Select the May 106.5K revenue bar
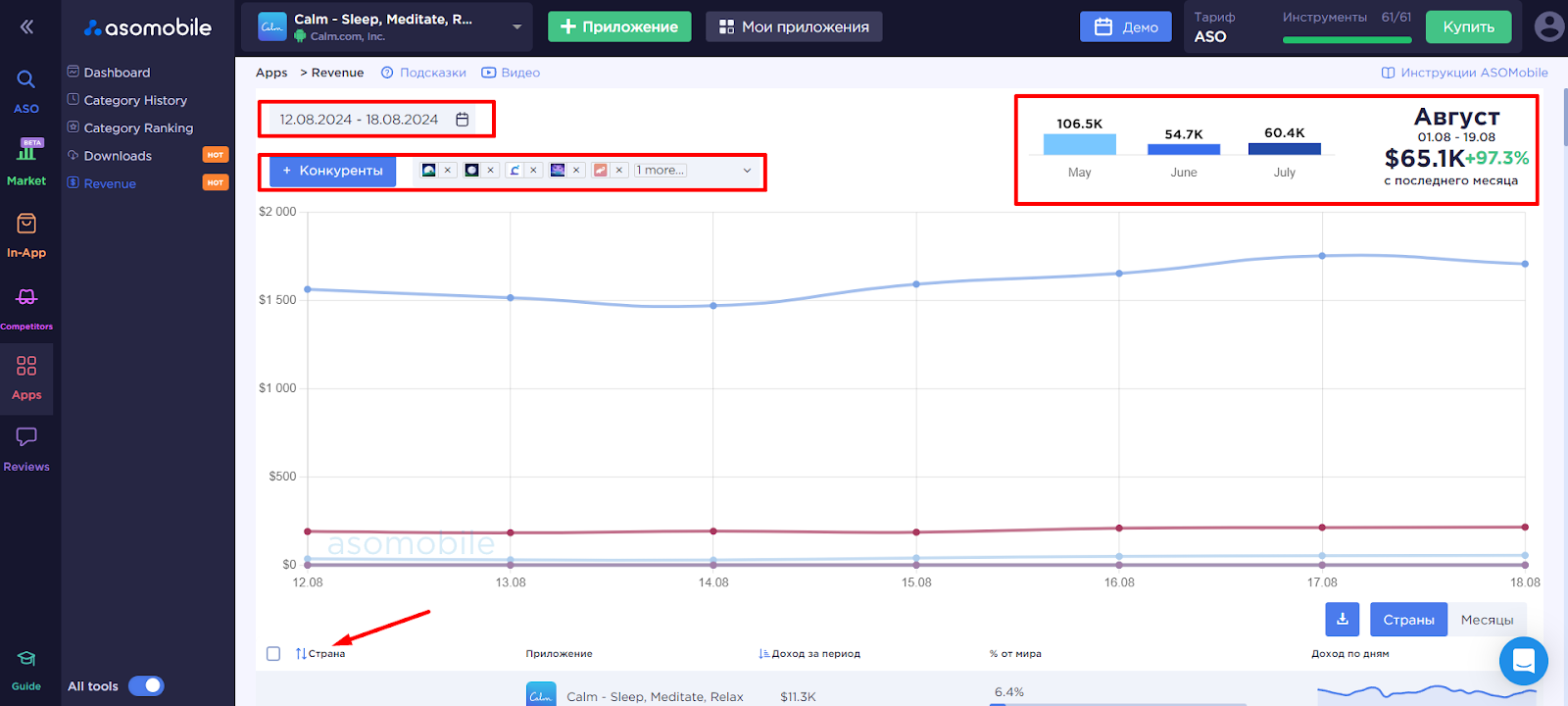The width and height of the screenshot is (1568, 706). (x=1079, y=144)
